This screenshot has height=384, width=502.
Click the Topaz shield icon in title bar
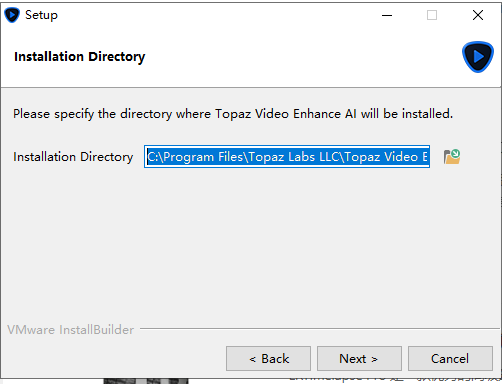coord(12,15)
